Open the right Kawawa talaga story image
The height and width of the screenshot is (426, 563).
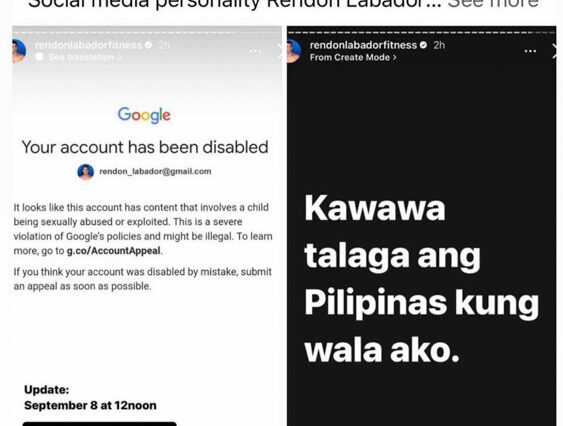[x=422, y=226]
